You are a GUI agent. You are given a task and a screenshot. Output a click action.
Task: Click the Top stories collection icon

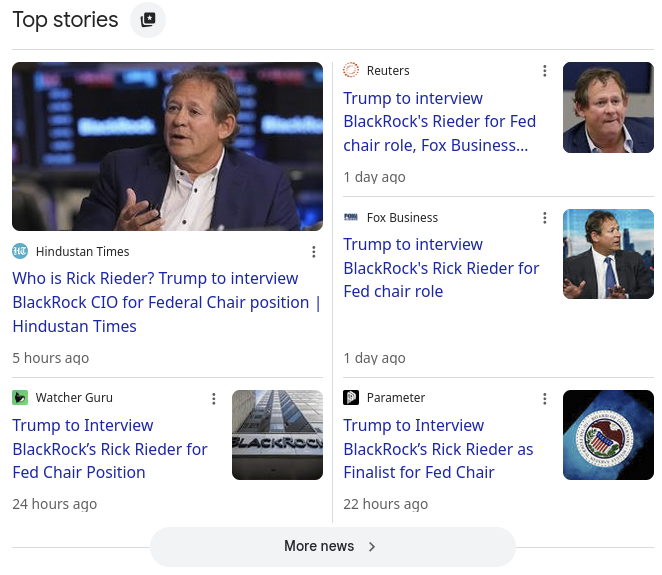point(148,20)
